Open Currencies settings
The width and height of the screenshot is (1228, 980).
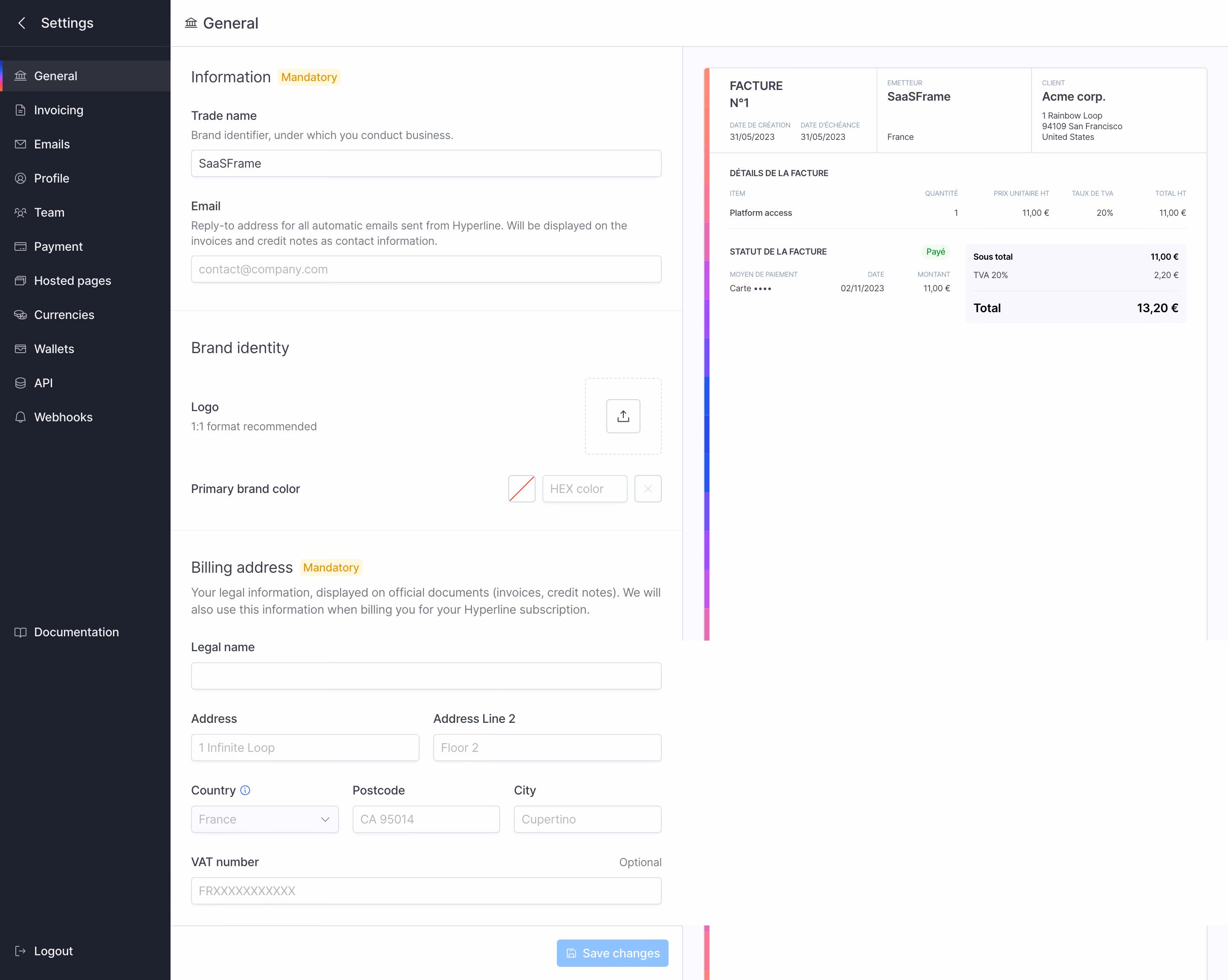[x=85, y=315]
